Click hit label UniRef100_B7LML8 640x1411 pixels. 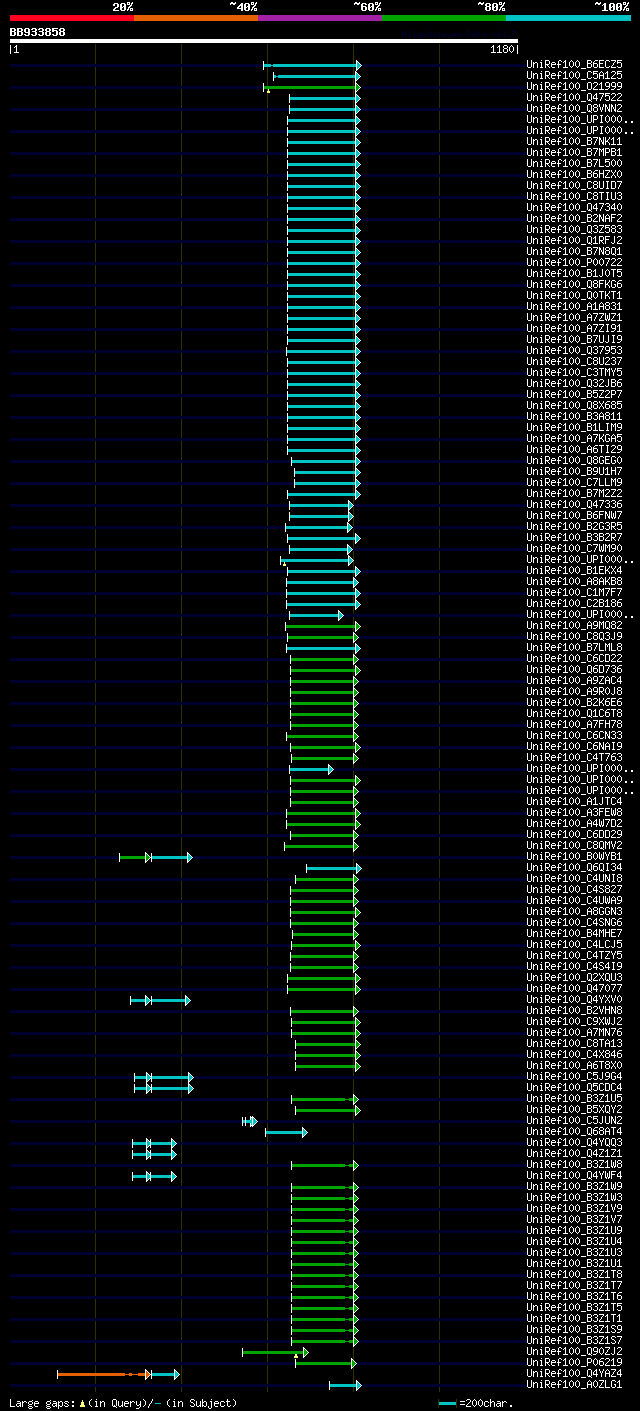click(574, 647)
